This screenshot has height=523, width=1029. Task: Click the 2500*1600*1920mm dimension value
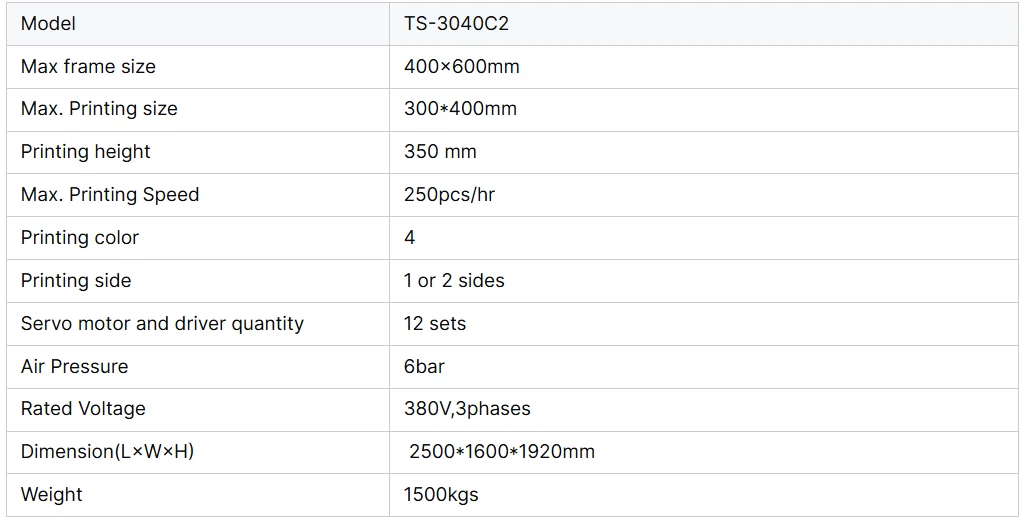coord(501,452)
